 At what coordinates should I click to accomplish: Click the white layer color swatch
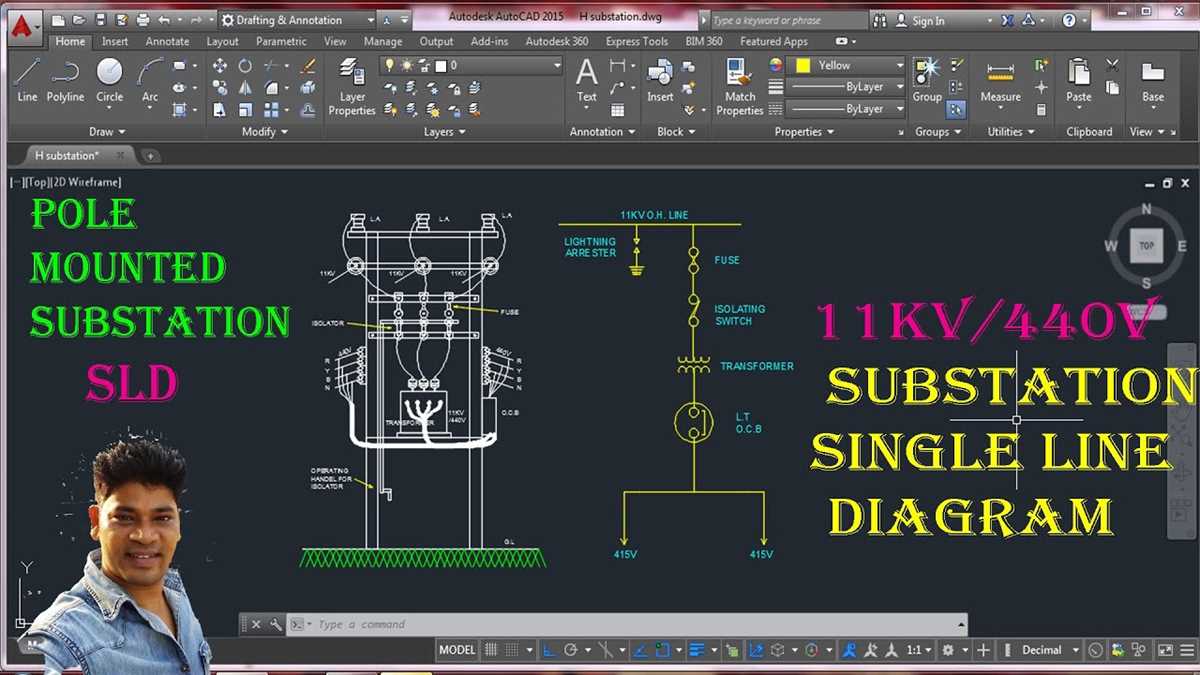click(441, 65)
